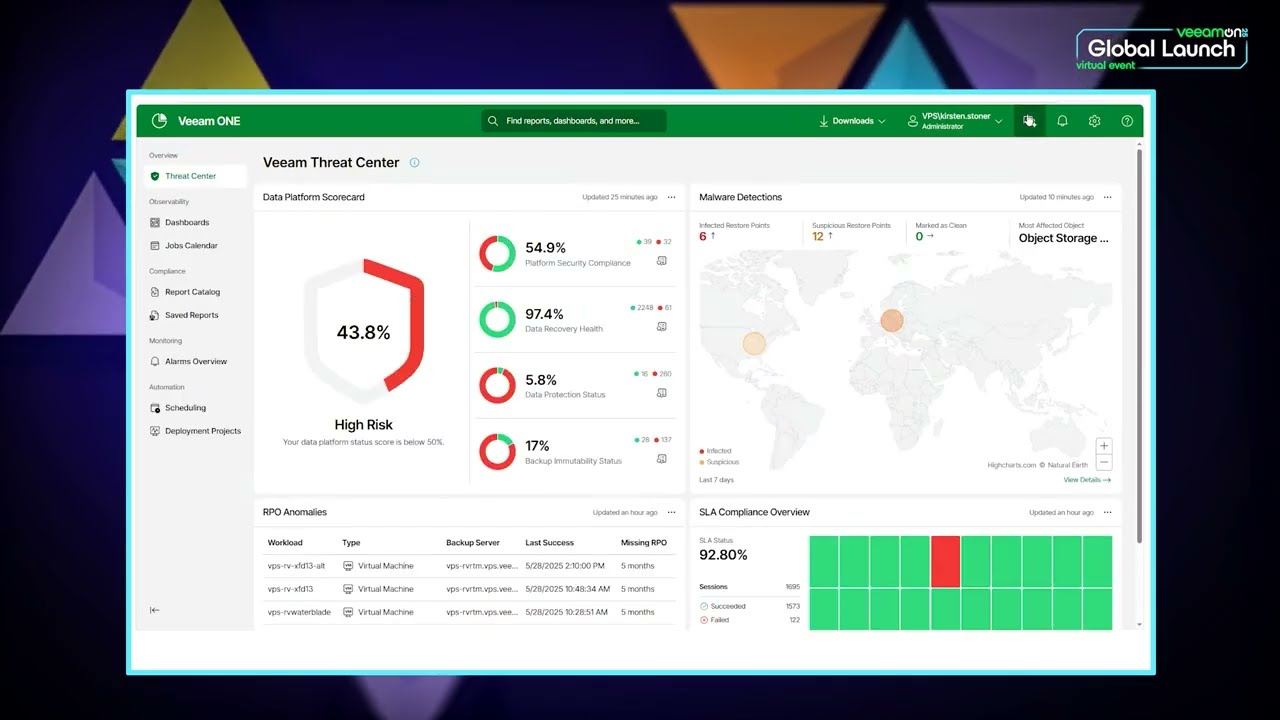Click the Data Protection Status donut chart
The image size is (1280, 720).
[x=497, y=385]
